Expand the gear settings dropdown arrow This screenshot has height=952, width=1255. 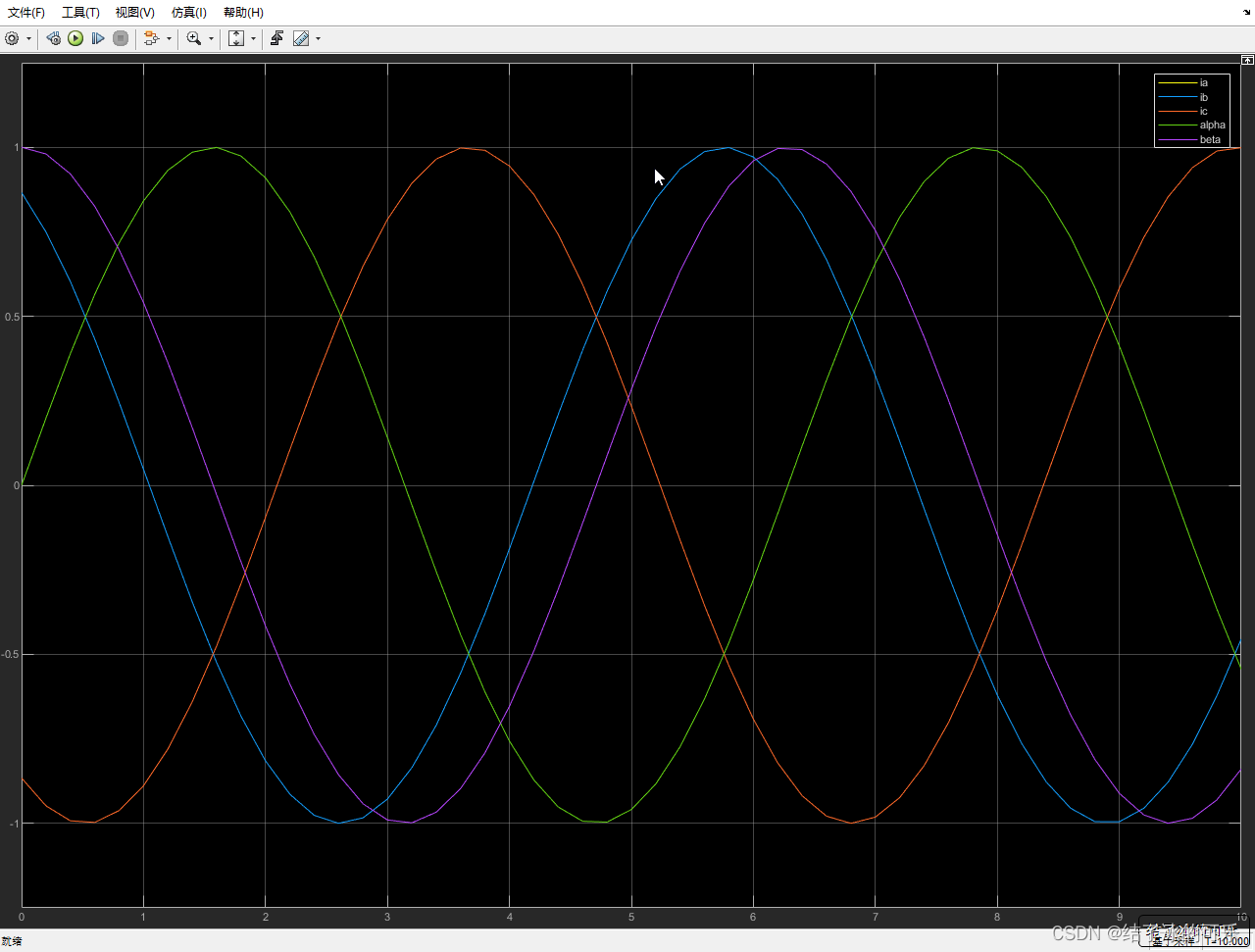tap(28, 39)
